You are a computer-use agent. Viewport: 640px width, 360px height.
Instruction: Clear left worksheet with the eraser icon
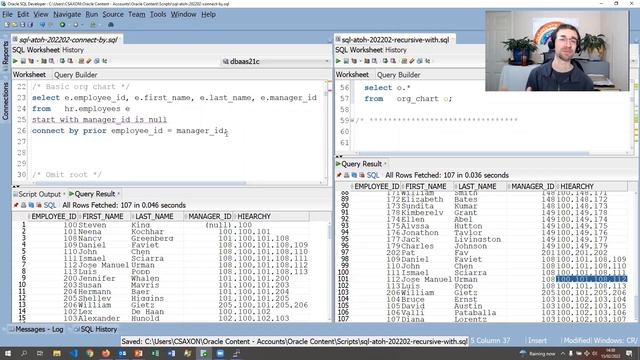[89, 61]
